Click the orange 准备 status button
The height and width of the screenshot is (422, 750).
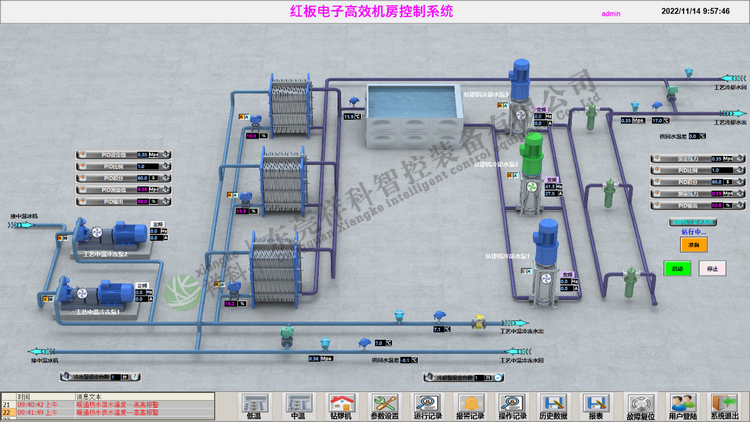click(692, 244)
